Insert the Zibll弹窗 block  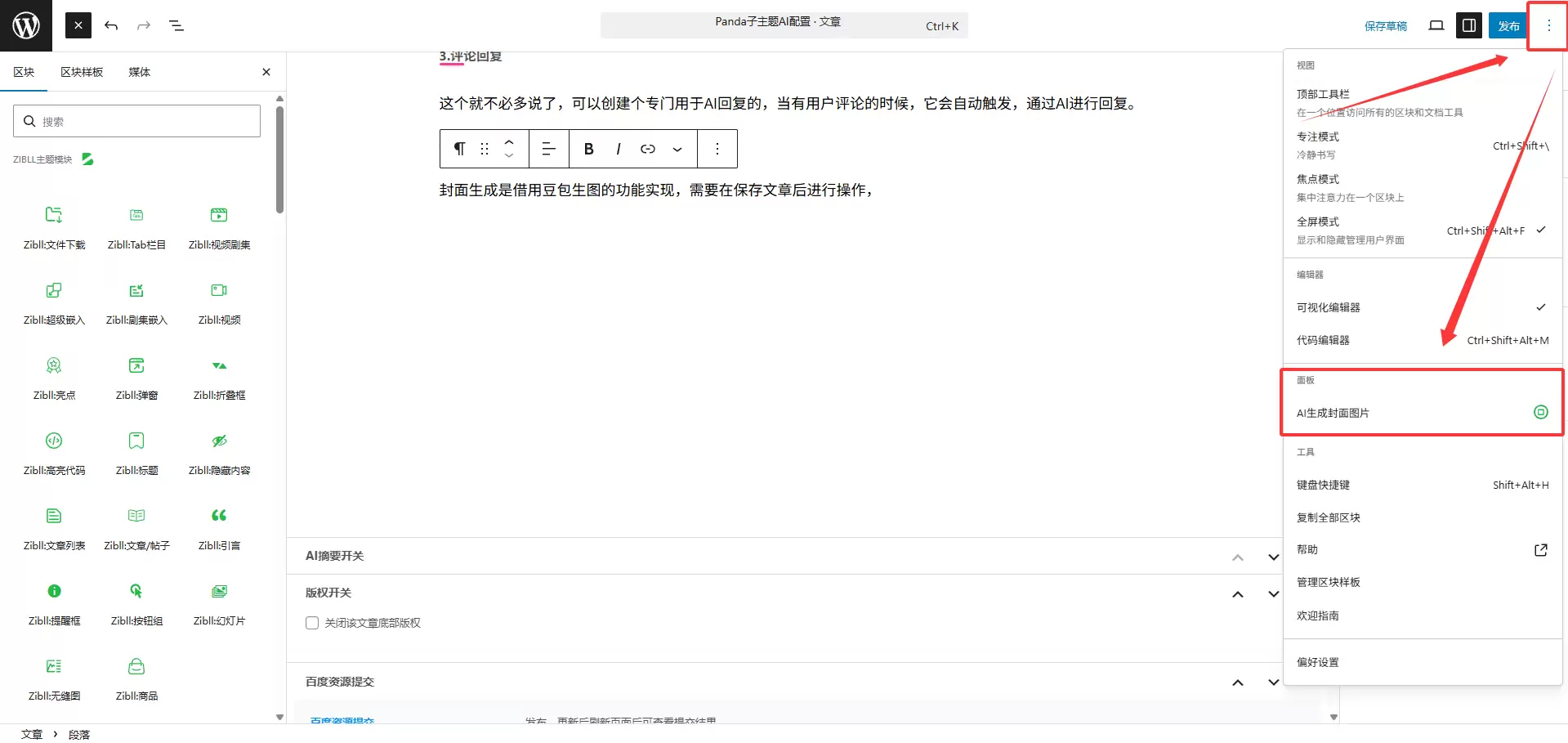[x=136, y=378]
